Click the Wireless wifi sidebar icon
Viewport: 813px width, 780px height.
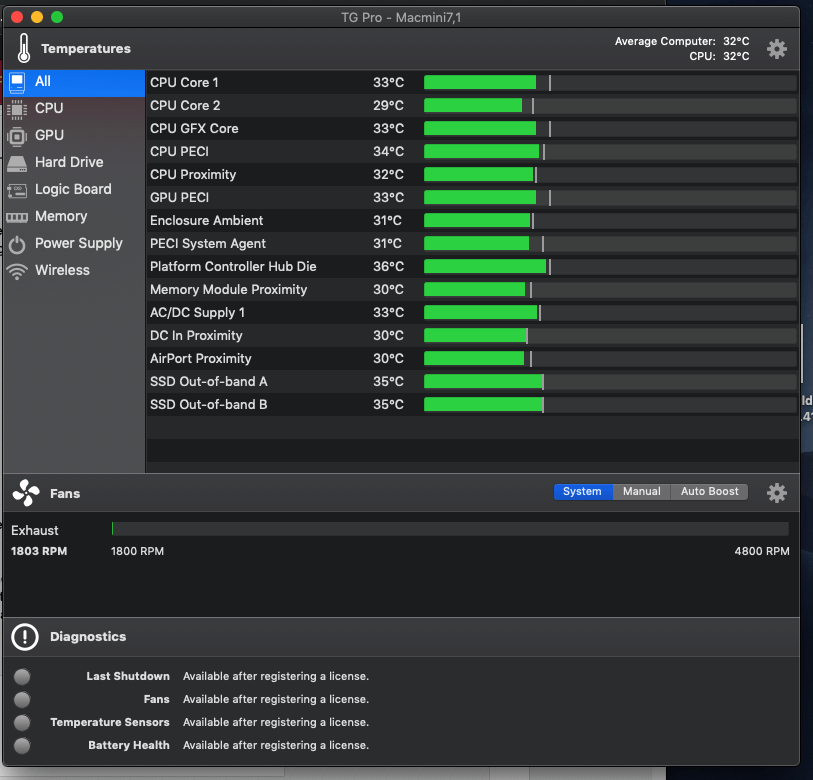click(17, 272)
